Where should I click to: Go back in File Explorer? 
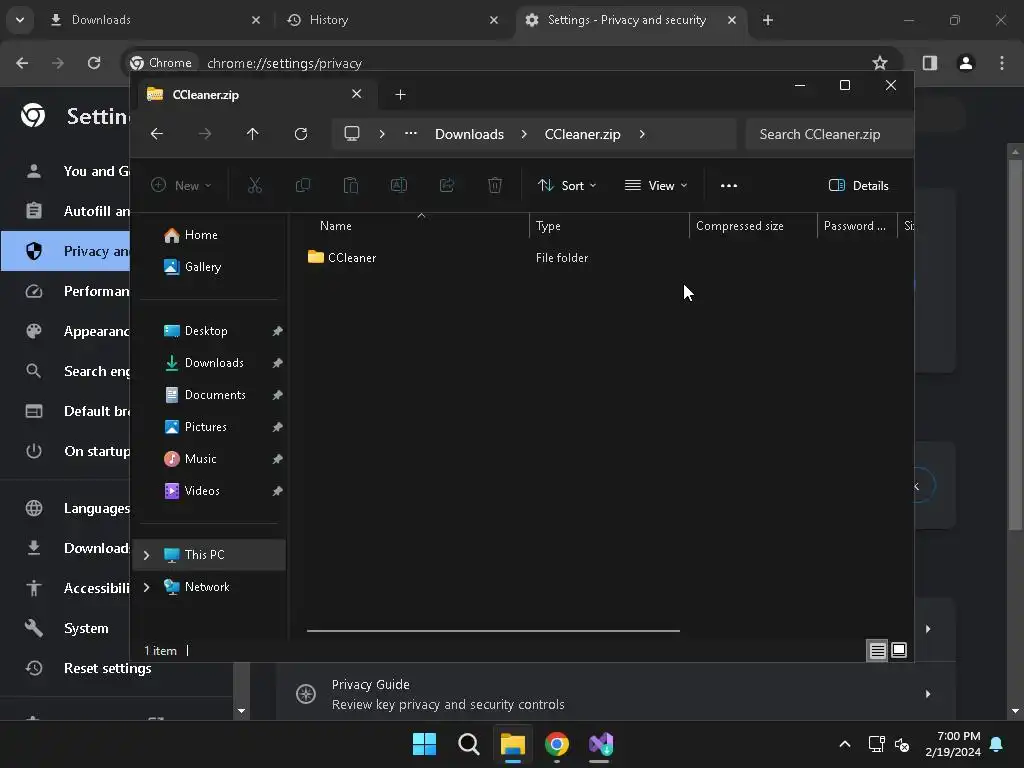[x=157, y=134]
